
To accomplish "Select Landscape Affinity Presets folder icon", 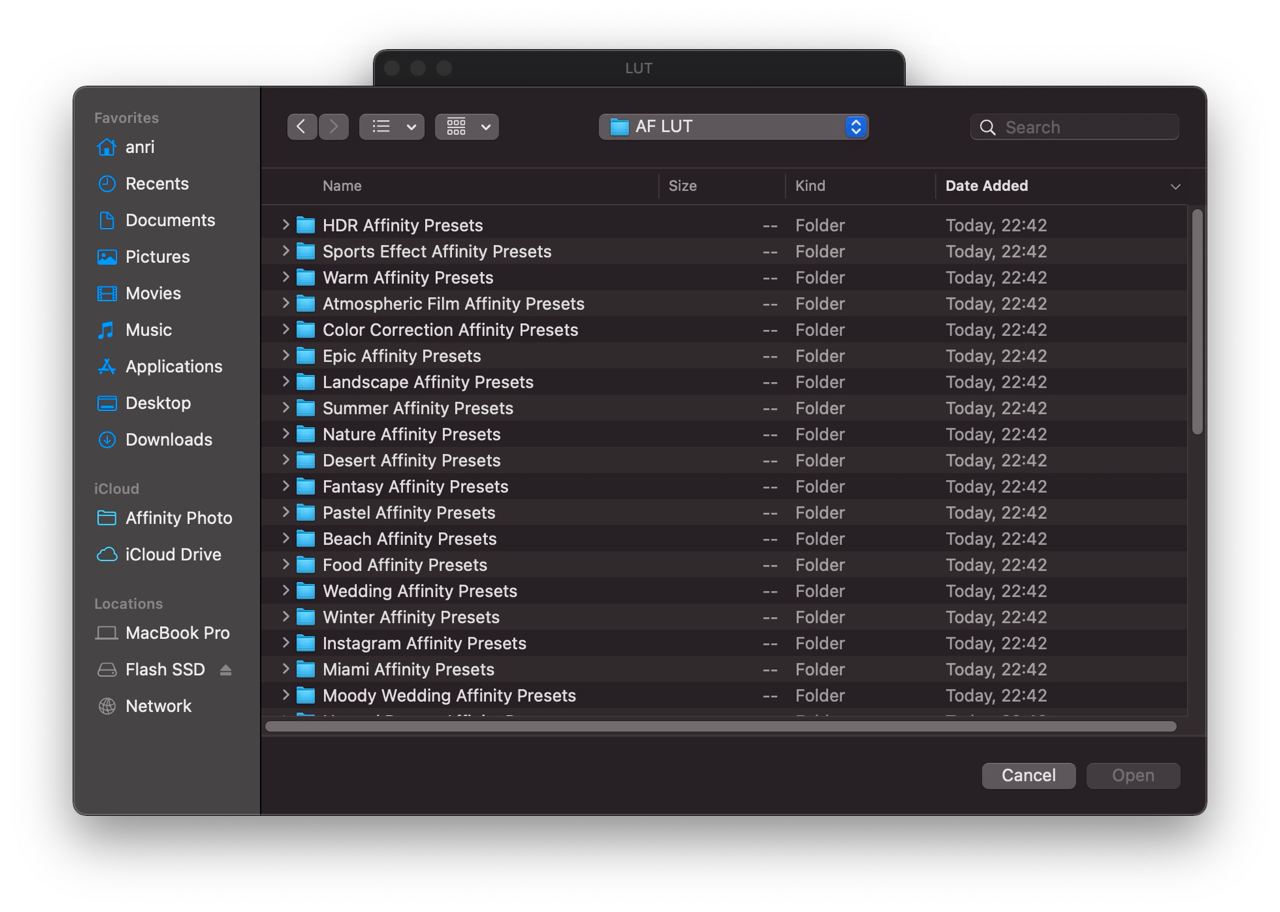I will tap(306, 382).
